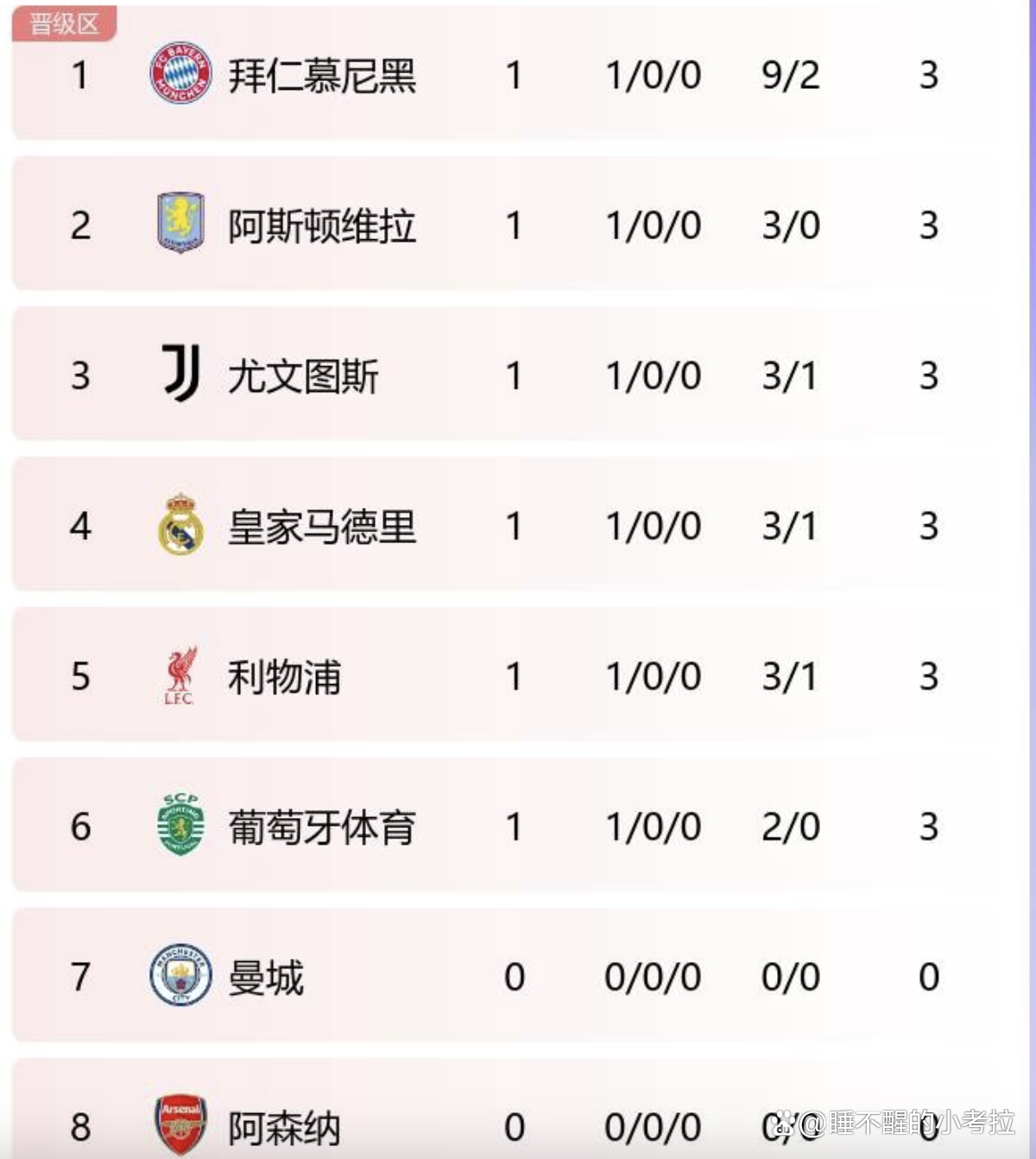The image size is (1036, 1159).
Task: Tap the Aston Villa club badge
Action: point(180,223)
